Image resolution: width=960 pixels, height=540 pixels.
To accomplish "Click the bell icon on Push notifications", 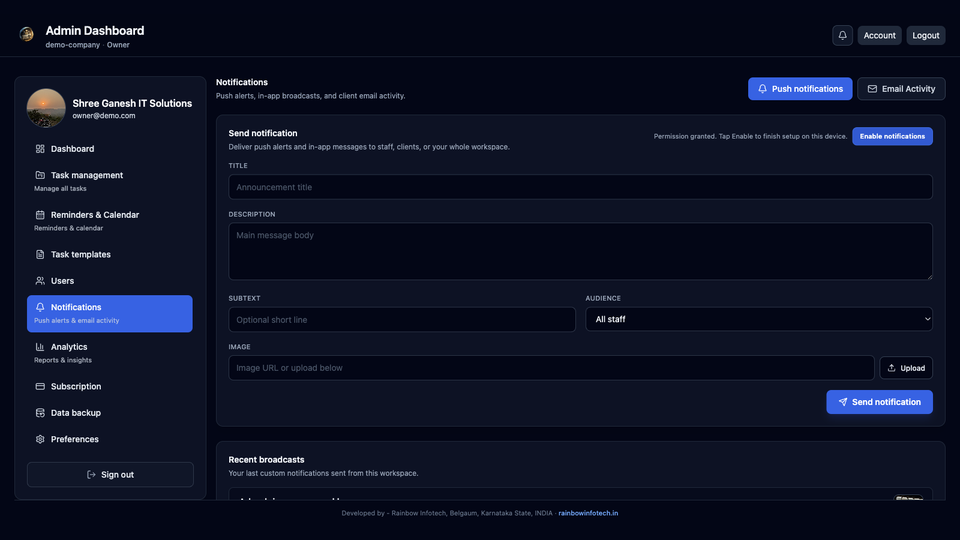I will click(762, 89).
